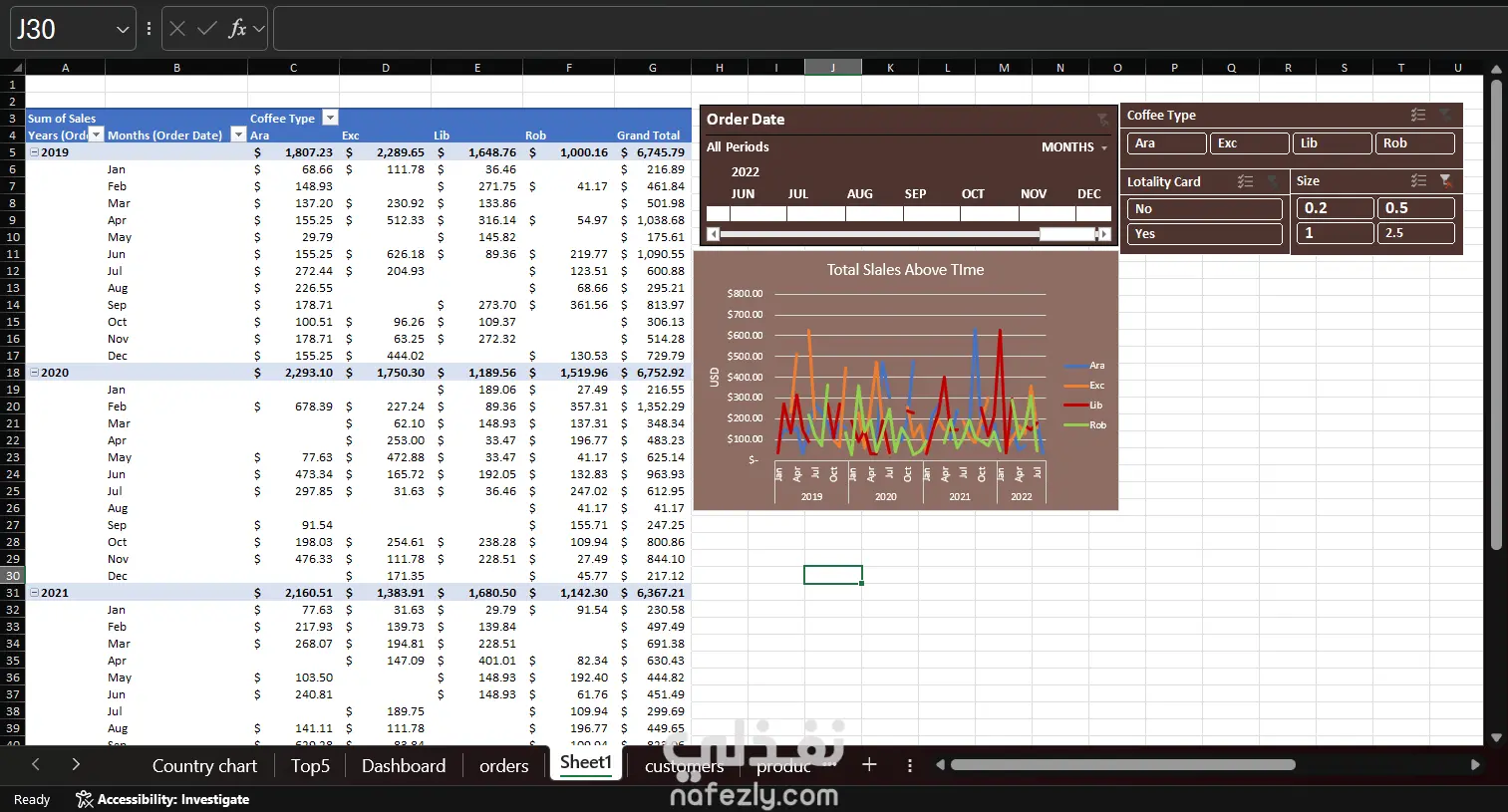Viewport: 1508px width, 812px height.
Task: Select column J header
Action: coord(833,68)
